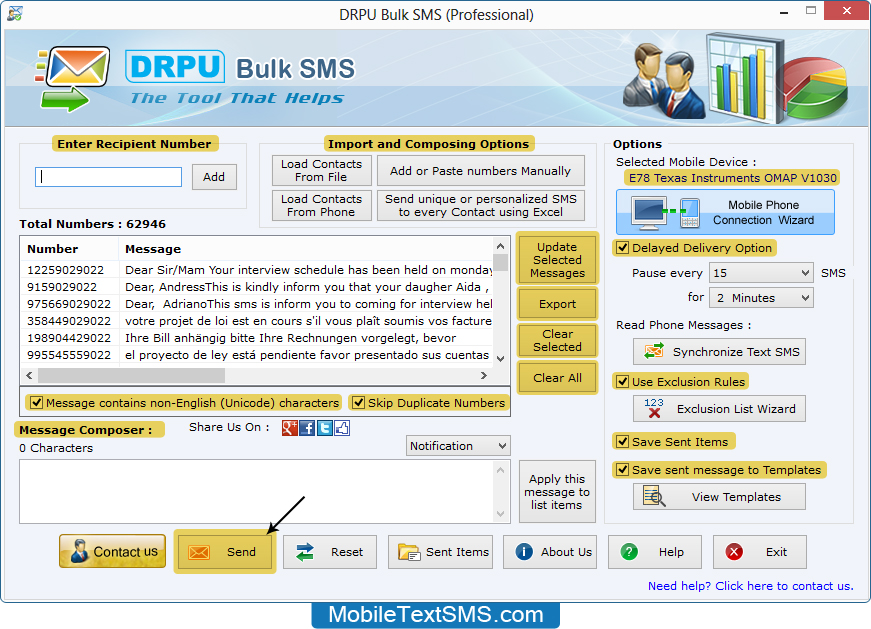Viewport: 871px width, 629px height.
Task: Click Load Contacts From Phone
Action: [x=322, y=206]
